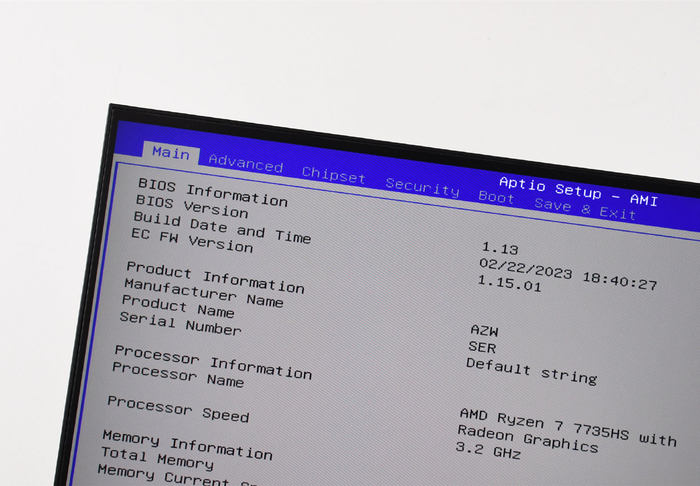This screenshot has width=700, height=486.
Task: Open the Advanced tab
Action: [x=246, y=163]
